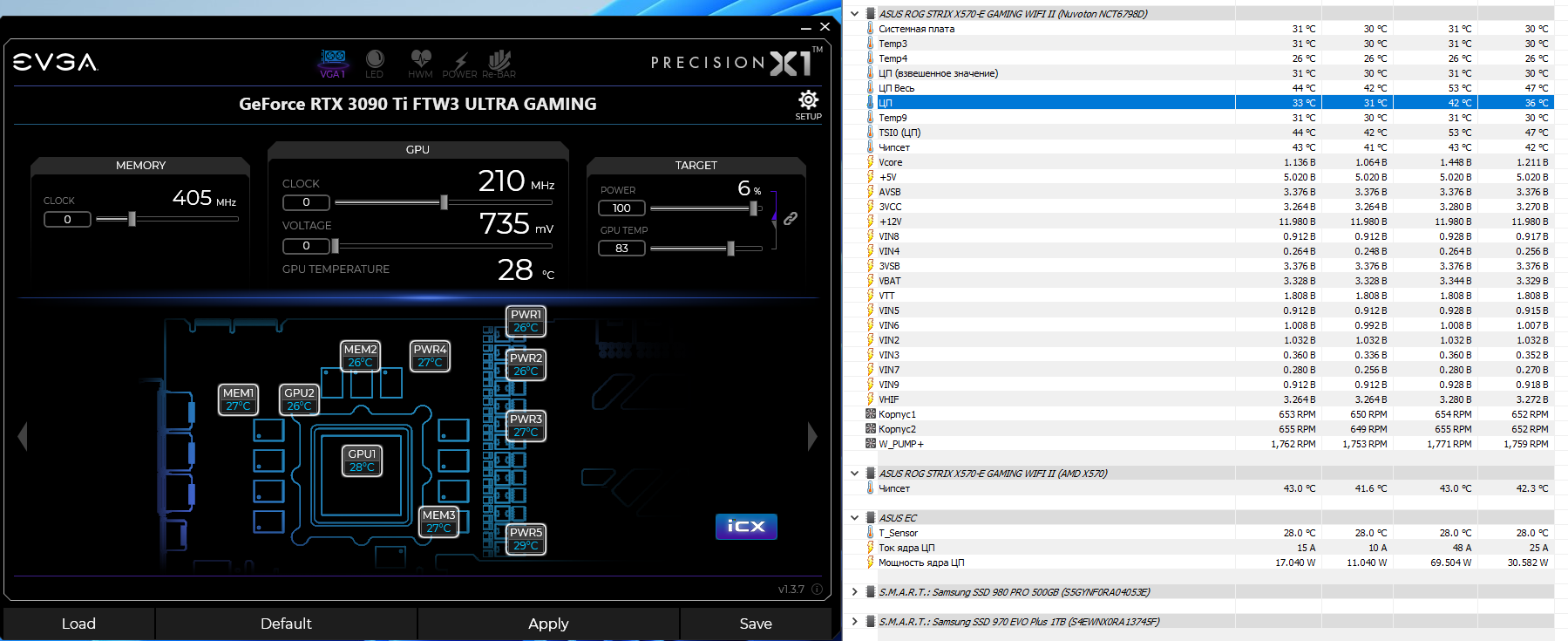The height and width of the screenshot is (641, 1568).
Task: Click the GPU clock offset field
Action: [x=306, y=202]
